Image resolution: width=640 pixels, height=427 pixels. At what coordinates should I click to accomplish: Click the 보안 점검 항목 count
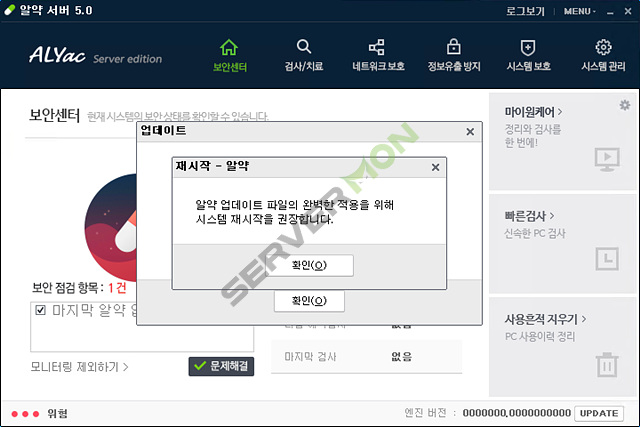click(118, 288)
